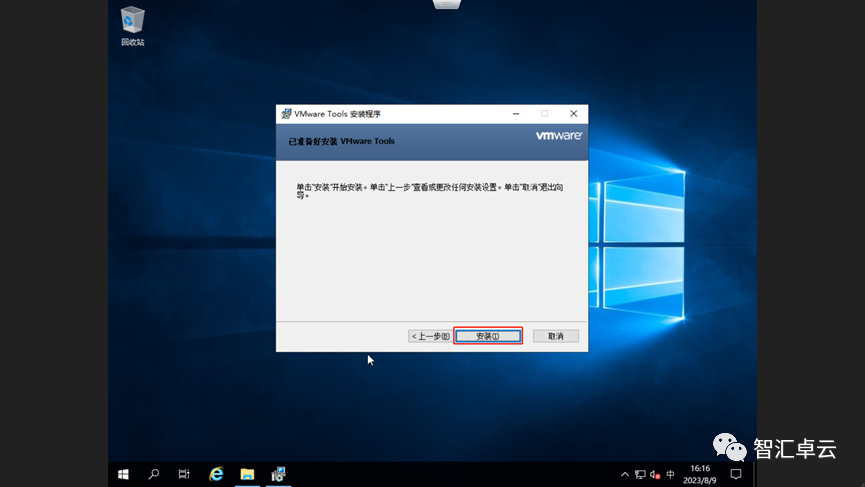
Task: Click the VMware Tools installer title icon
Action: (286, 114)
